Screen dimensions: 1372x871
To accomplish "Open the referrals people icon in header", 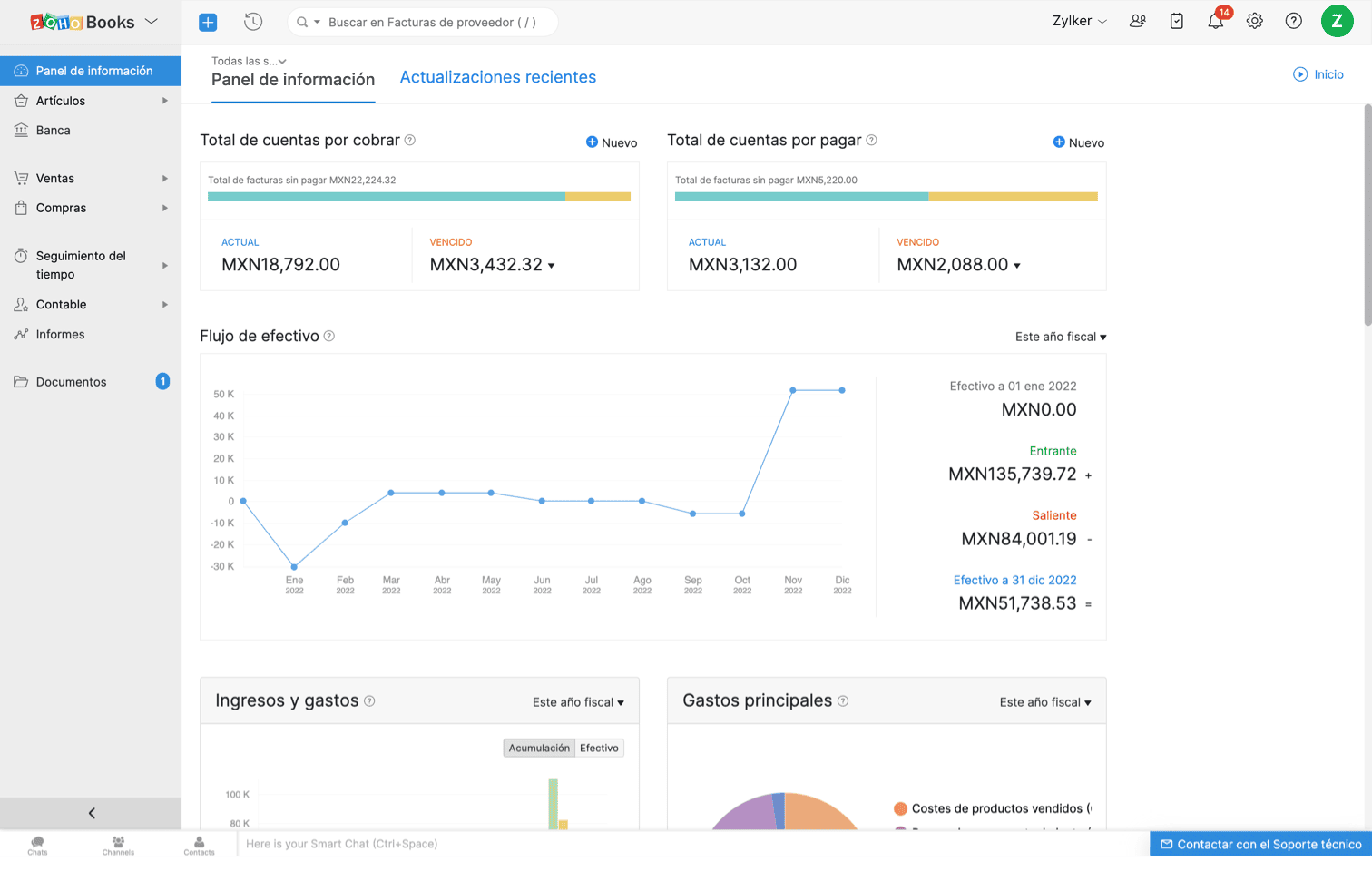I will click(1137, 21).
